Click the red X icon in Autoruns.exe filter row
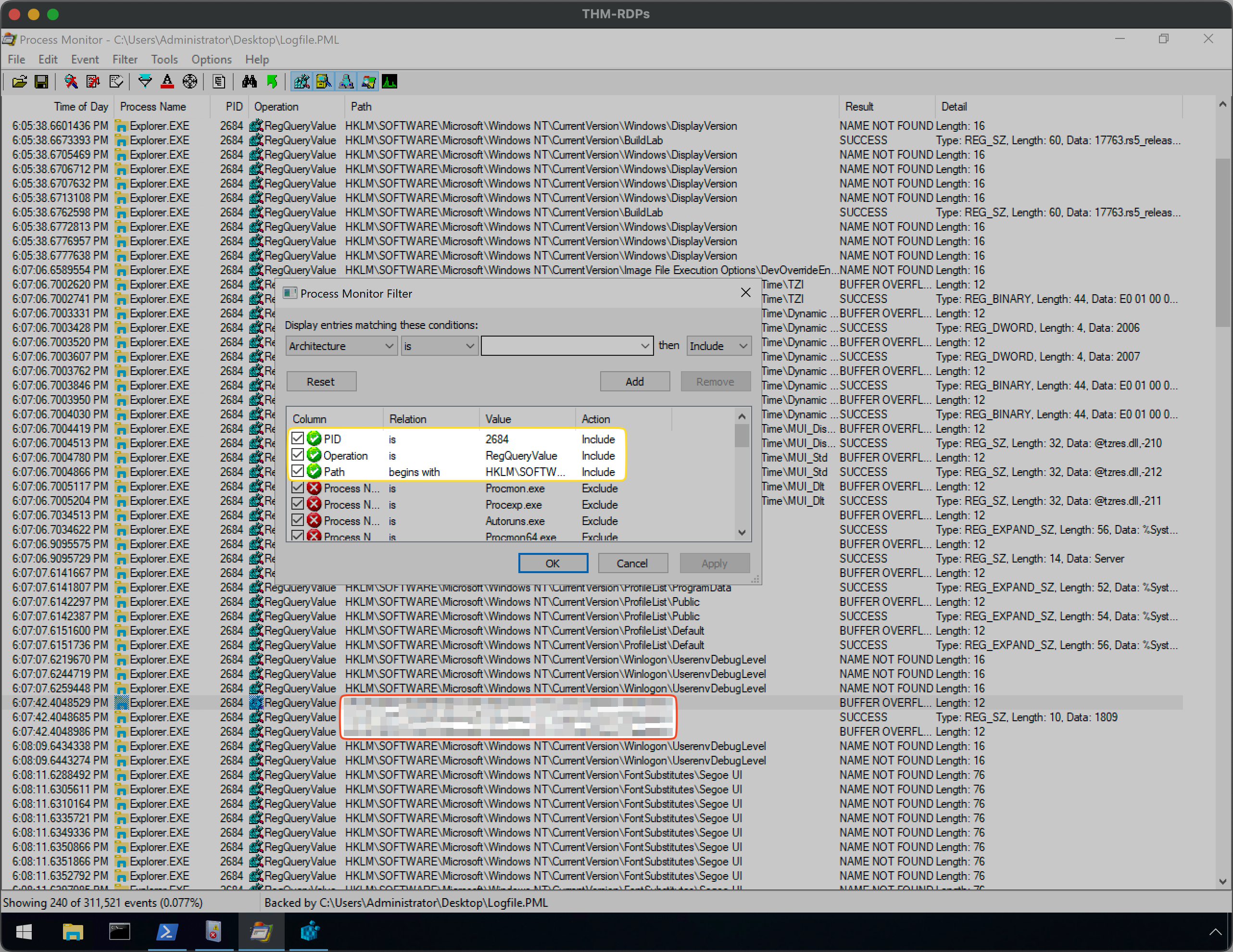The image size is (1233, 952). [315, 520]
